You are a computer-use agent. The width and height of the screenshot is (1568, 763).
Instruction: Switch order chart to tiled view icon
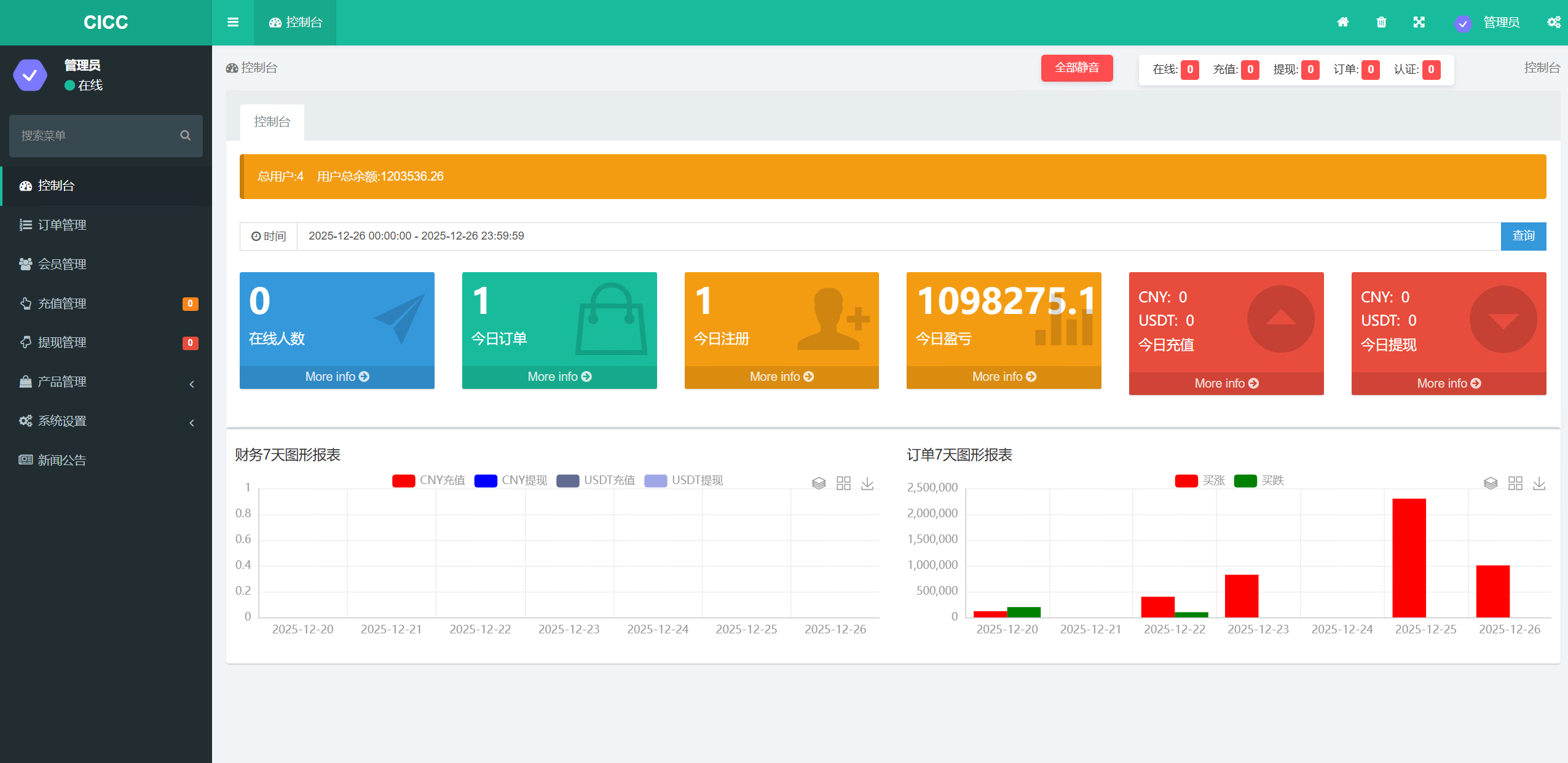pyautogui.click(x=1515, y=483)
